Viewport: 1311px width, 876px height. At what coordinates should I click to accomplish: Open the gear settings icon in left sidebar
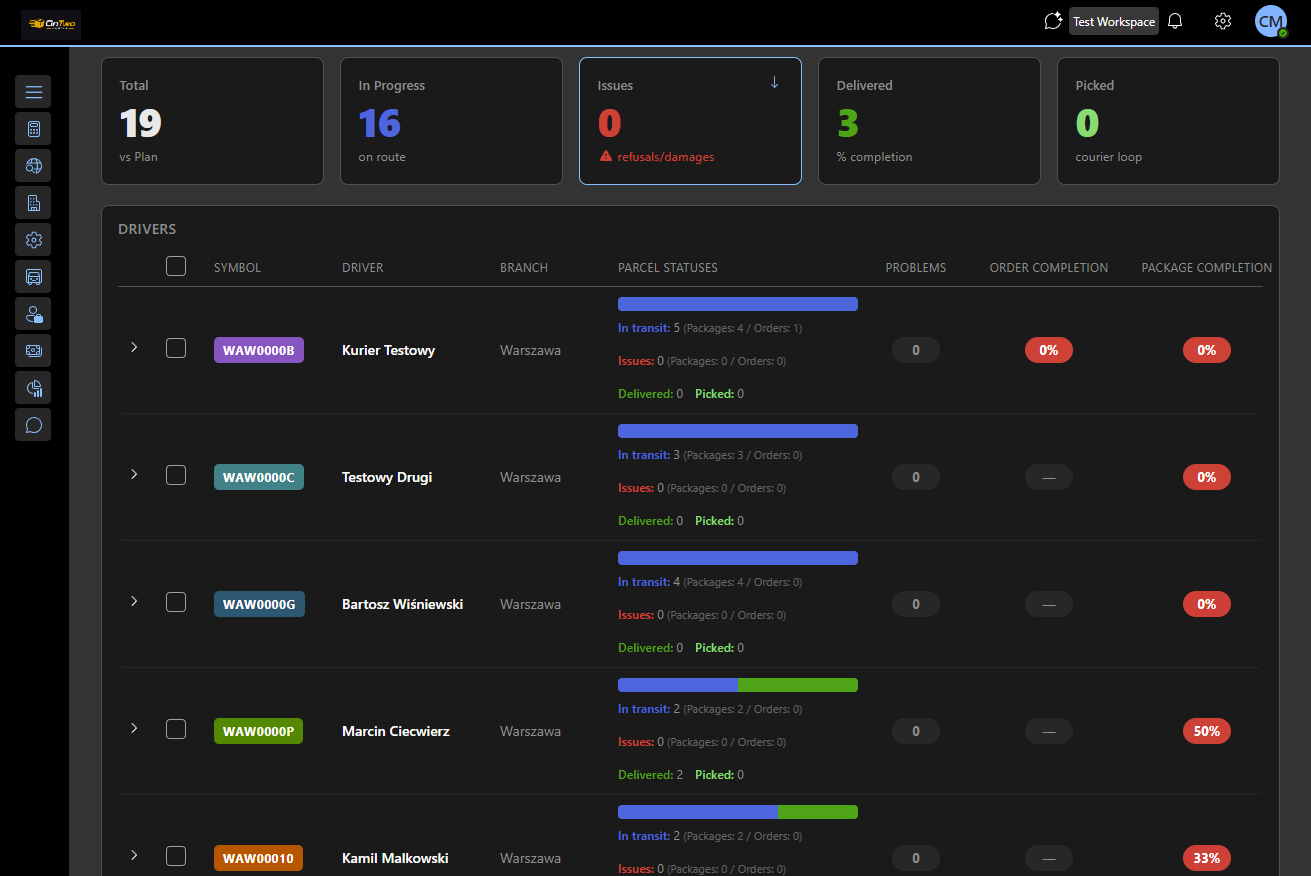click(33, 240)
